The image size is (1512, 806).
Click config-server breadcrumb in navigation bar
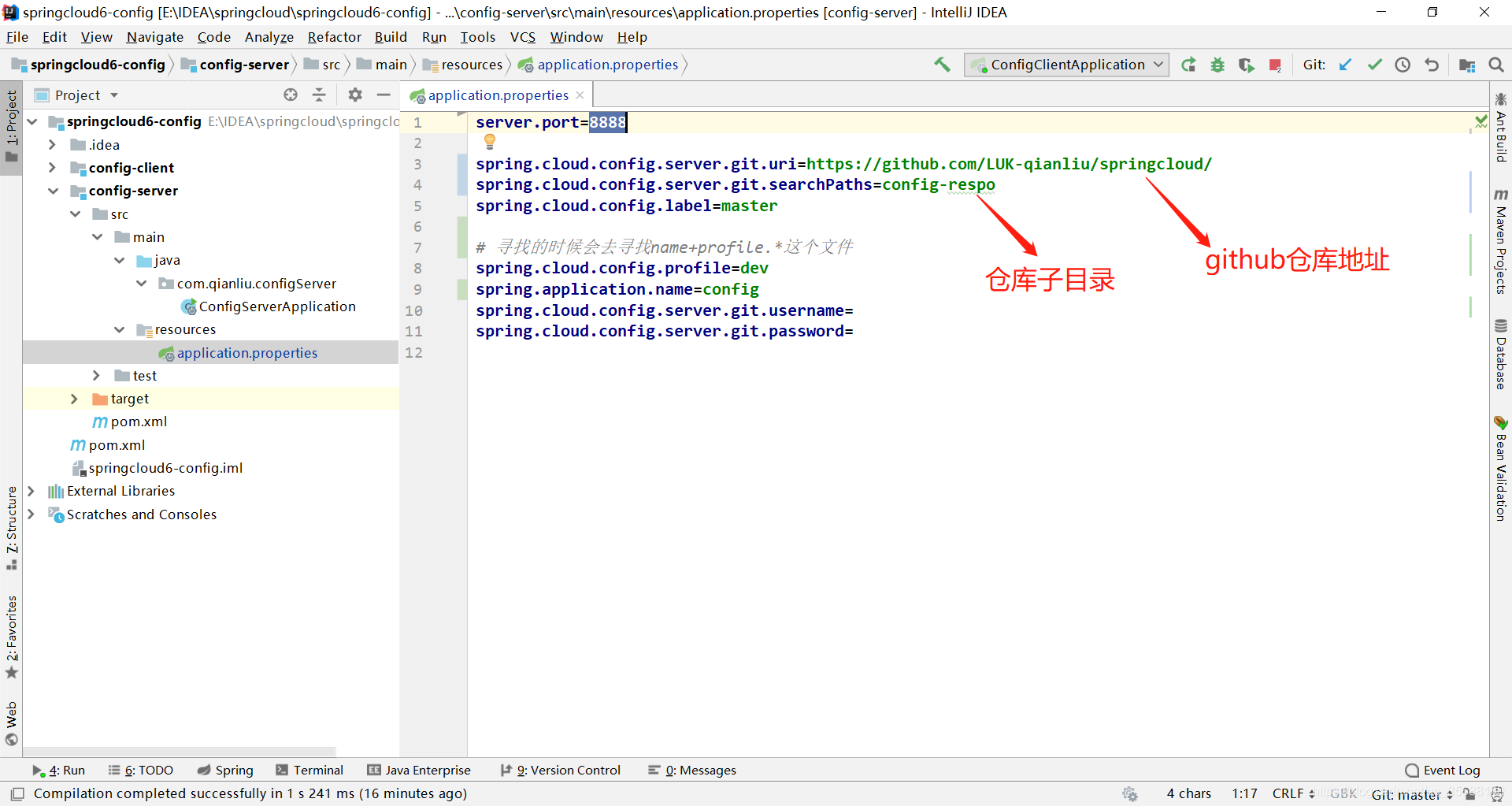point(235,65)
